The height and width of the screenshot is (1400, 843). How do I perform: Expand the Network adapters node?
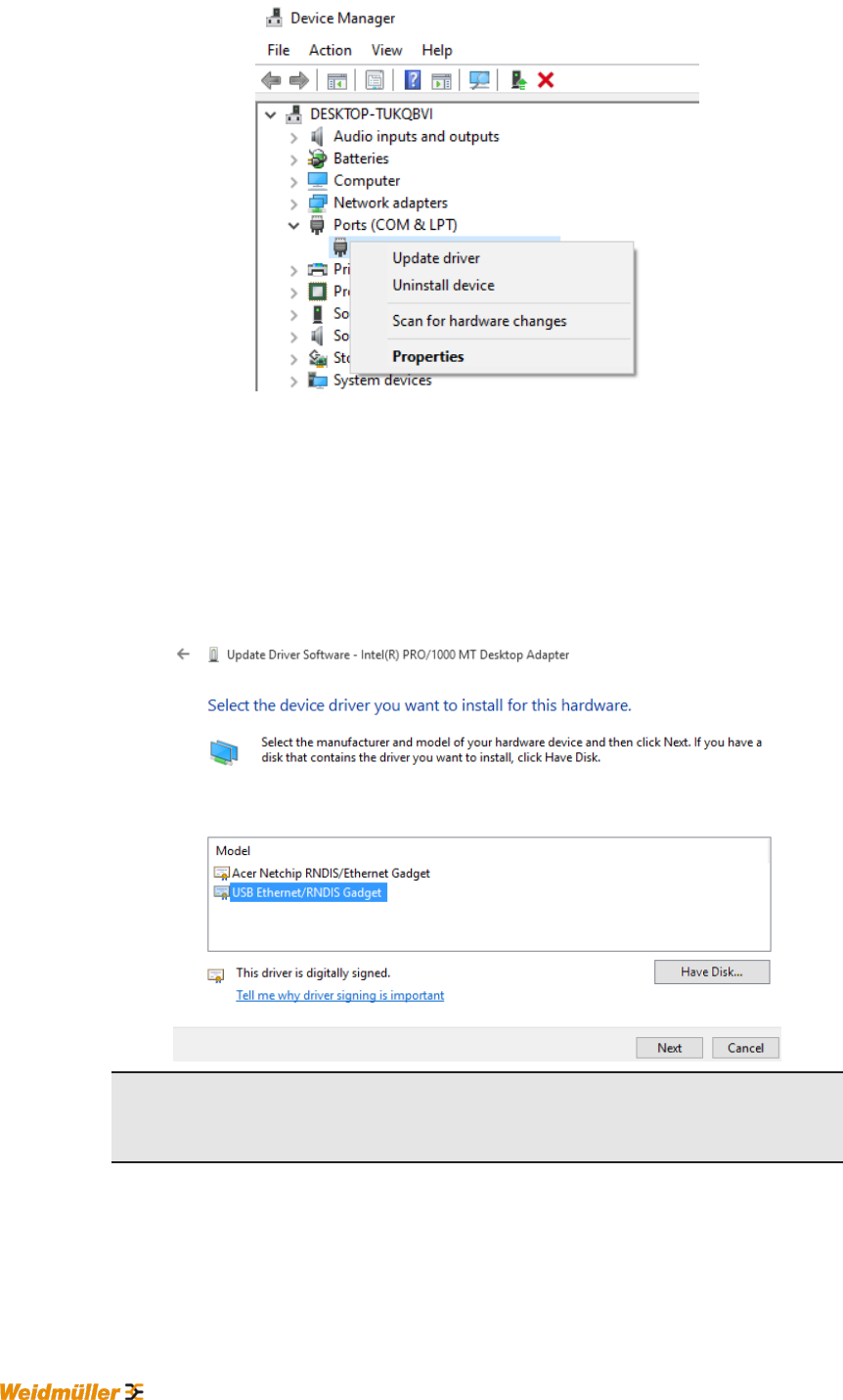(293, 204)
